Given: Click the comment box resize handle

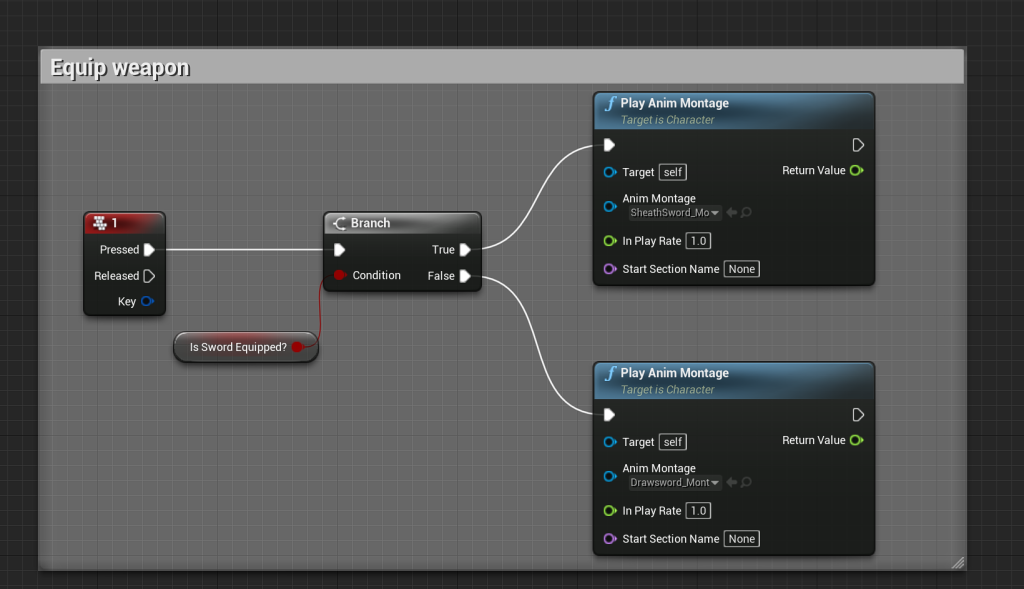Looking at the screenshot, I should 957,563.
